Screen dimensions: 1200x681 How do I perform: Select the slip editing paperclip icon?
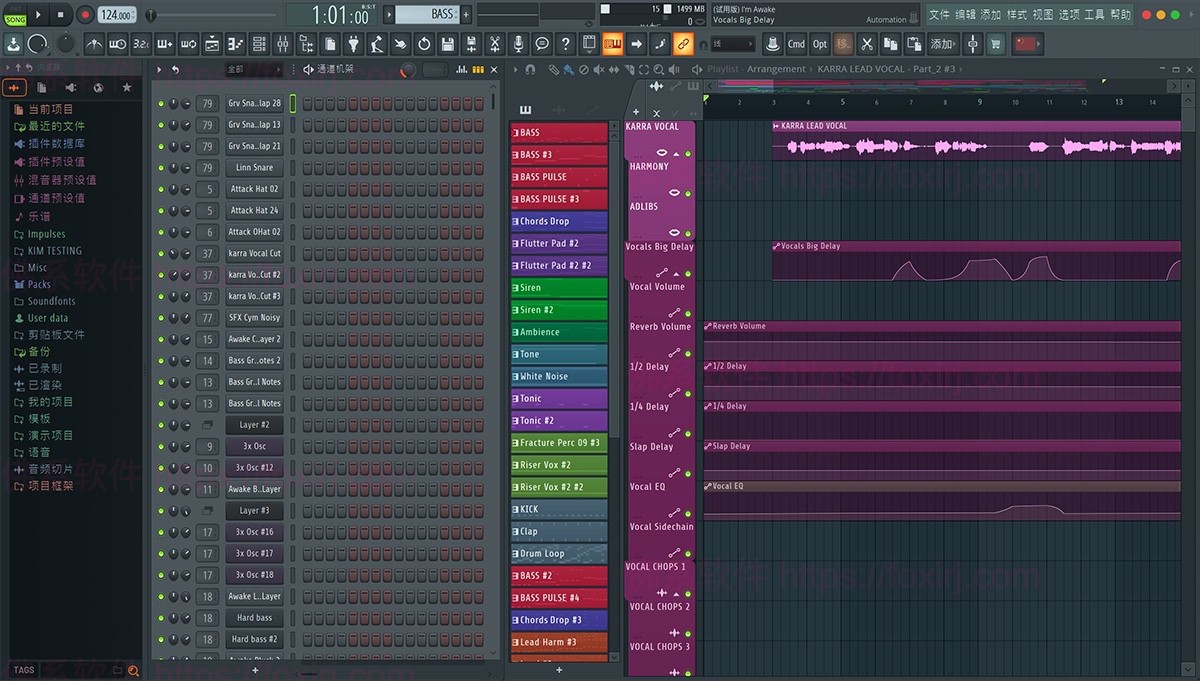(x=554, y=69)
